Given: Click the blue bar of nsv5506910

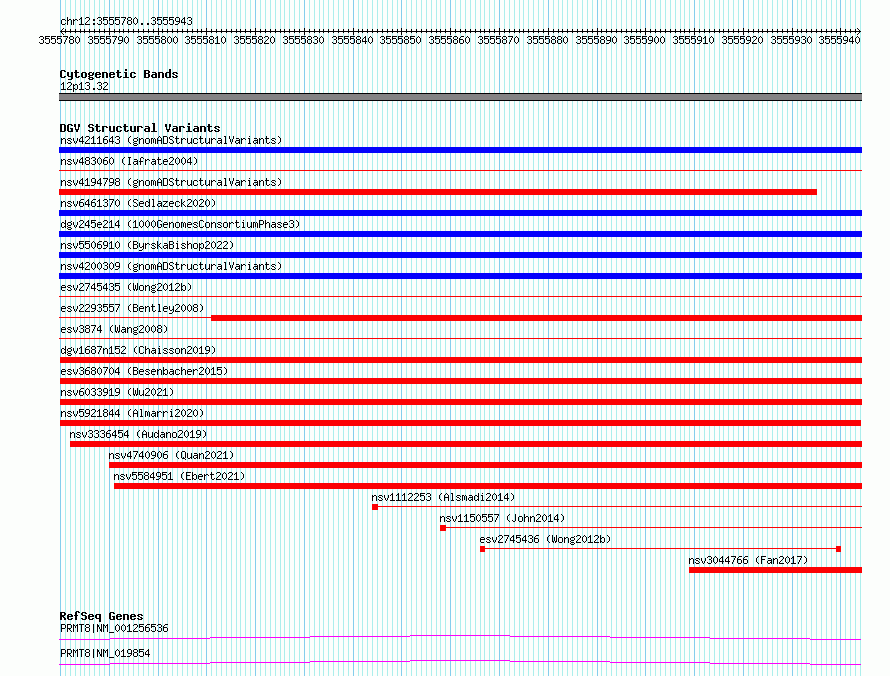Looking at the screenshot, I should (460, 255).
